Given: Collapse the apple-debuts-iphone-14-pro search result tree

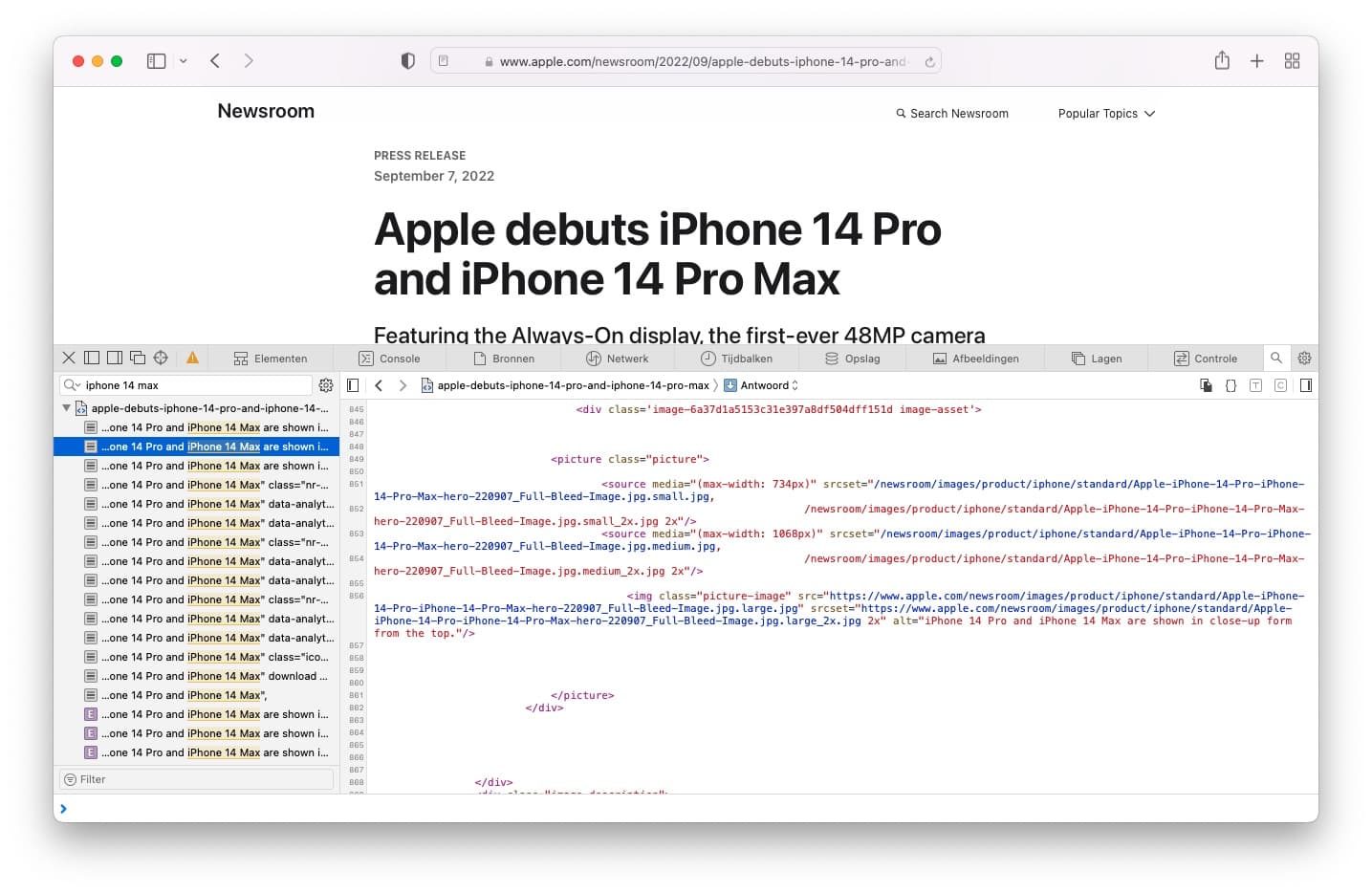Looking at the screenshot, I should (66, 408).
